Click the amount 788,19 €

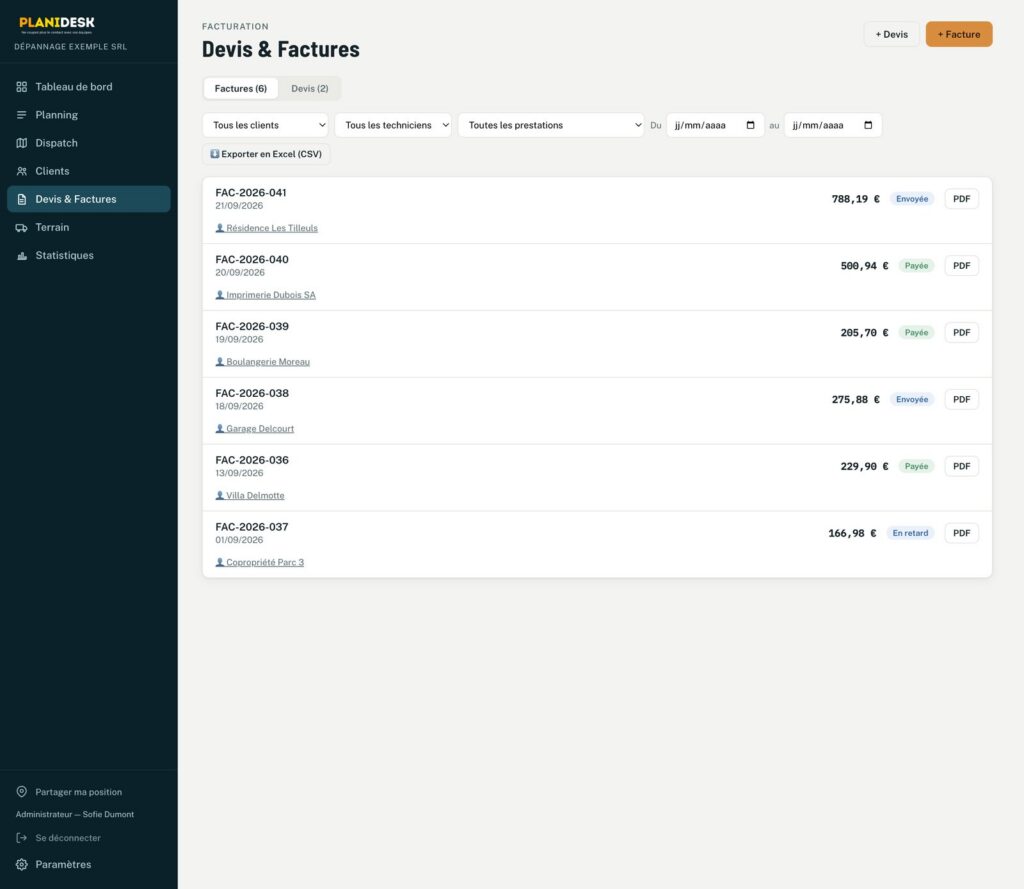(856, 199)
